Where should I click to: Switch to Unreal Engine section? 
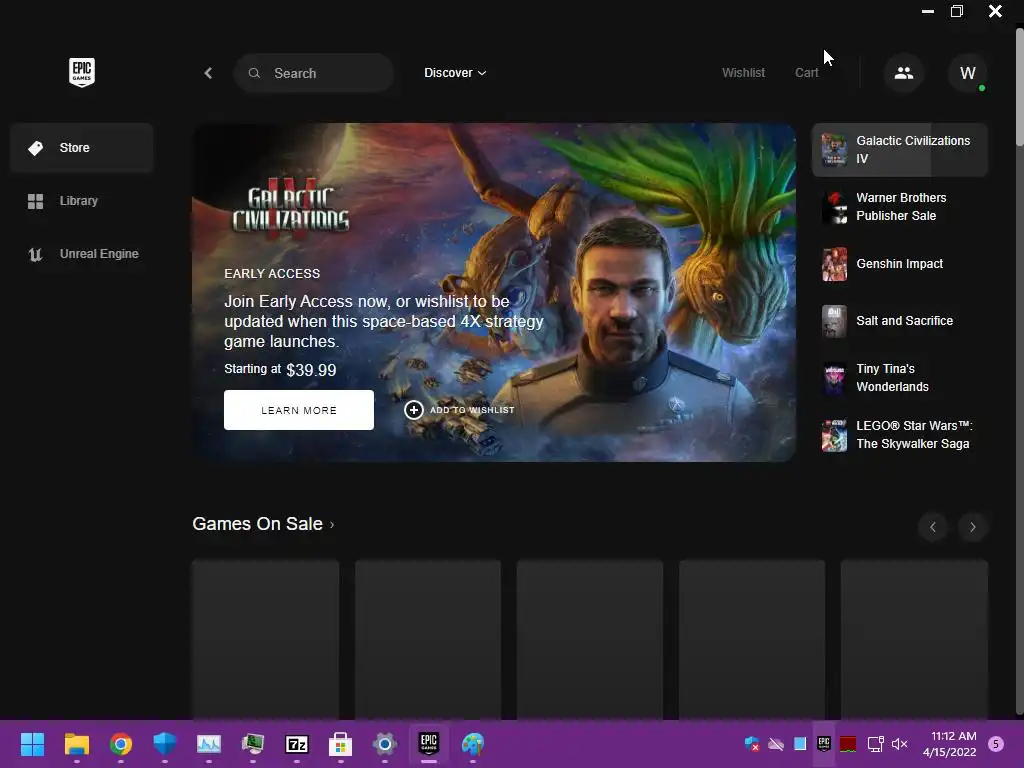pos(82,254)
